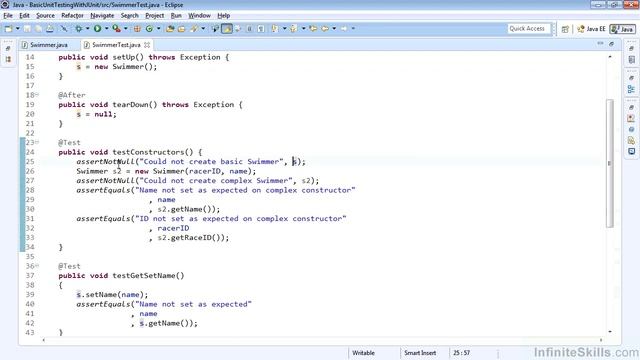Open the Package Explorer left trim icon
Viewport: 640px width, 360px height.
coord(8,60)
